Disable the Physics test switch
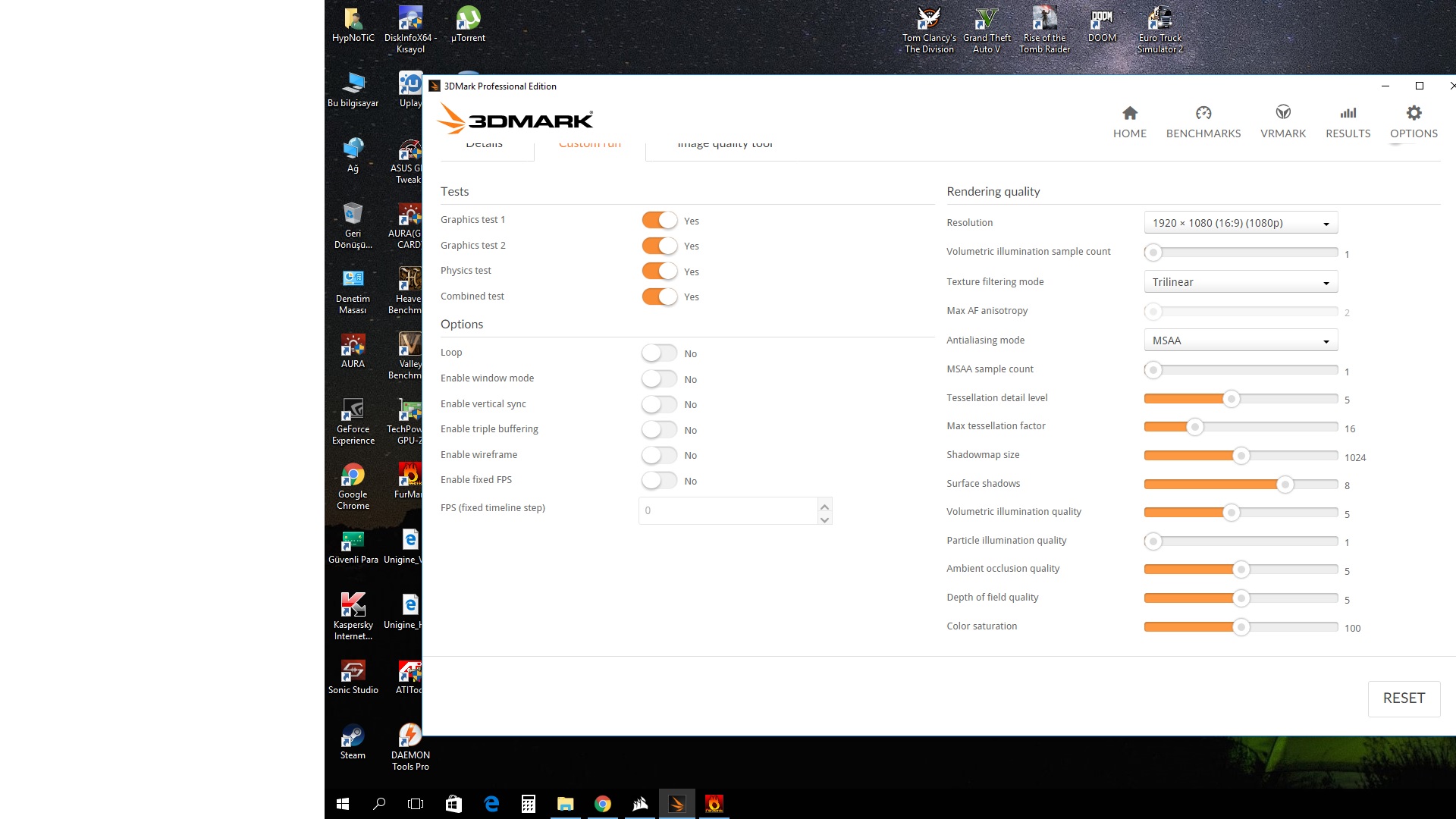The width and height of the screenshot is (1456, 819). coord(659,271)
